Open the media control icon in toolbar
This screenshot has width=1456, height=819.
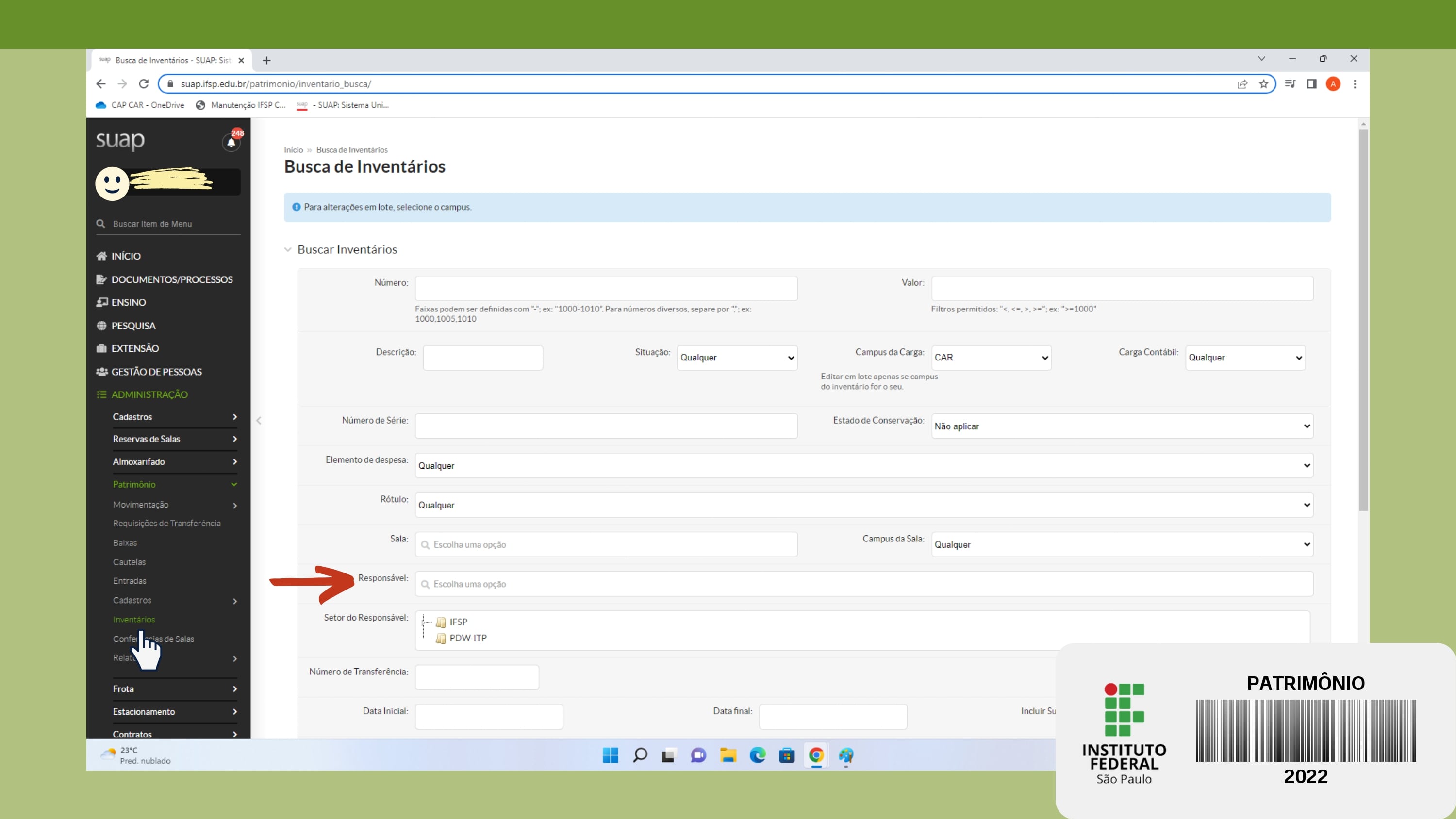coord(1291,84)
